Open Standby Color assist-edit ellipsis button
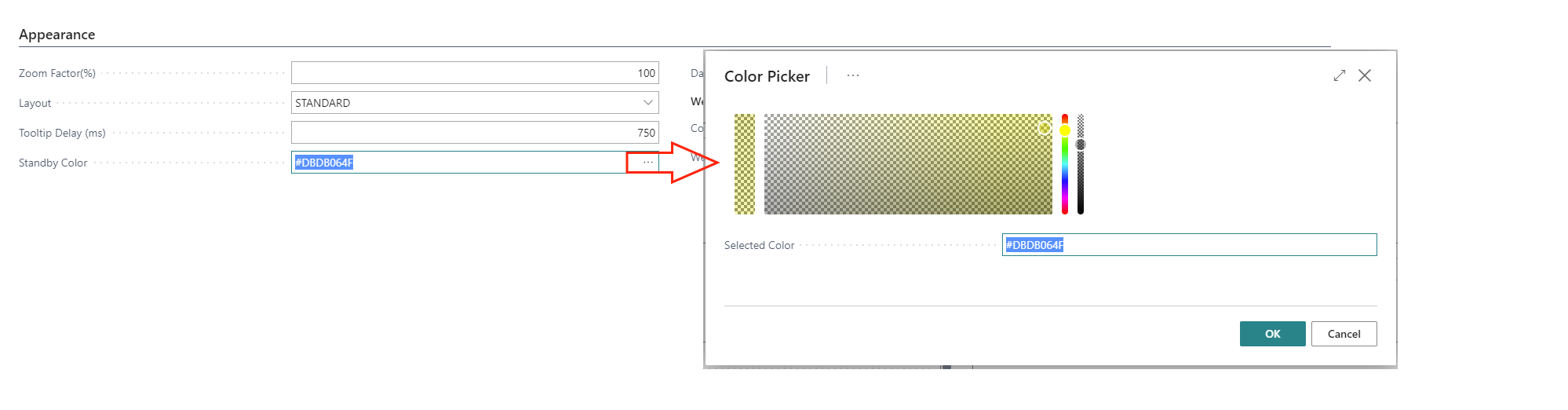The image size is (1568, 410). tap(647, 163)
